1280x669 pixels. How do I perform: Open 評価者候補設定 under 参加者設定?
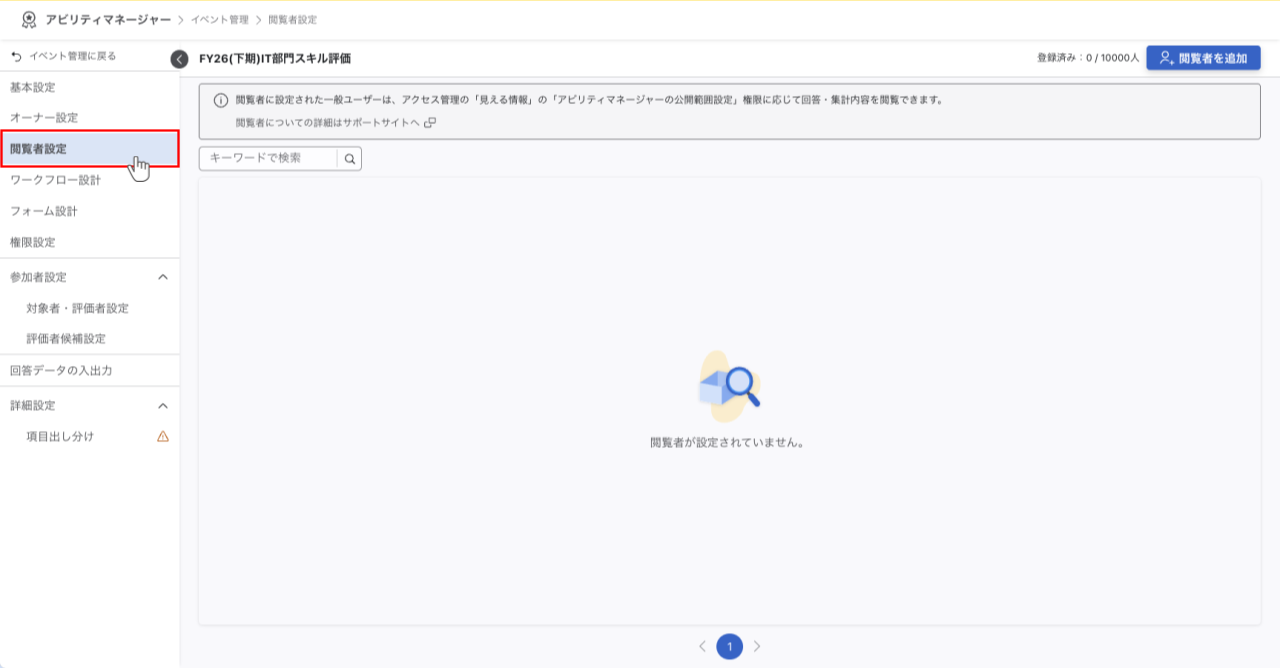coord(90,338)
